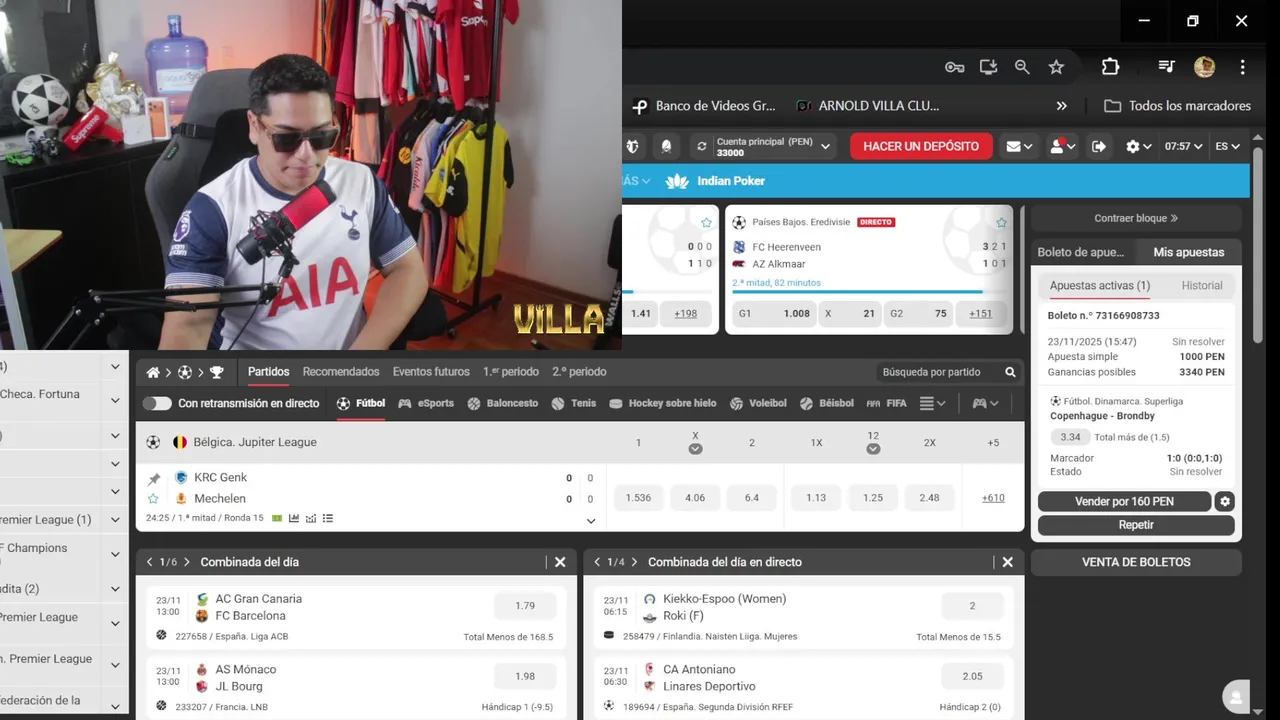Viewport: 1280px width, 720px height.
Task: Click the HACER UN DEPÓSITO button
Action: coord(921,146)
